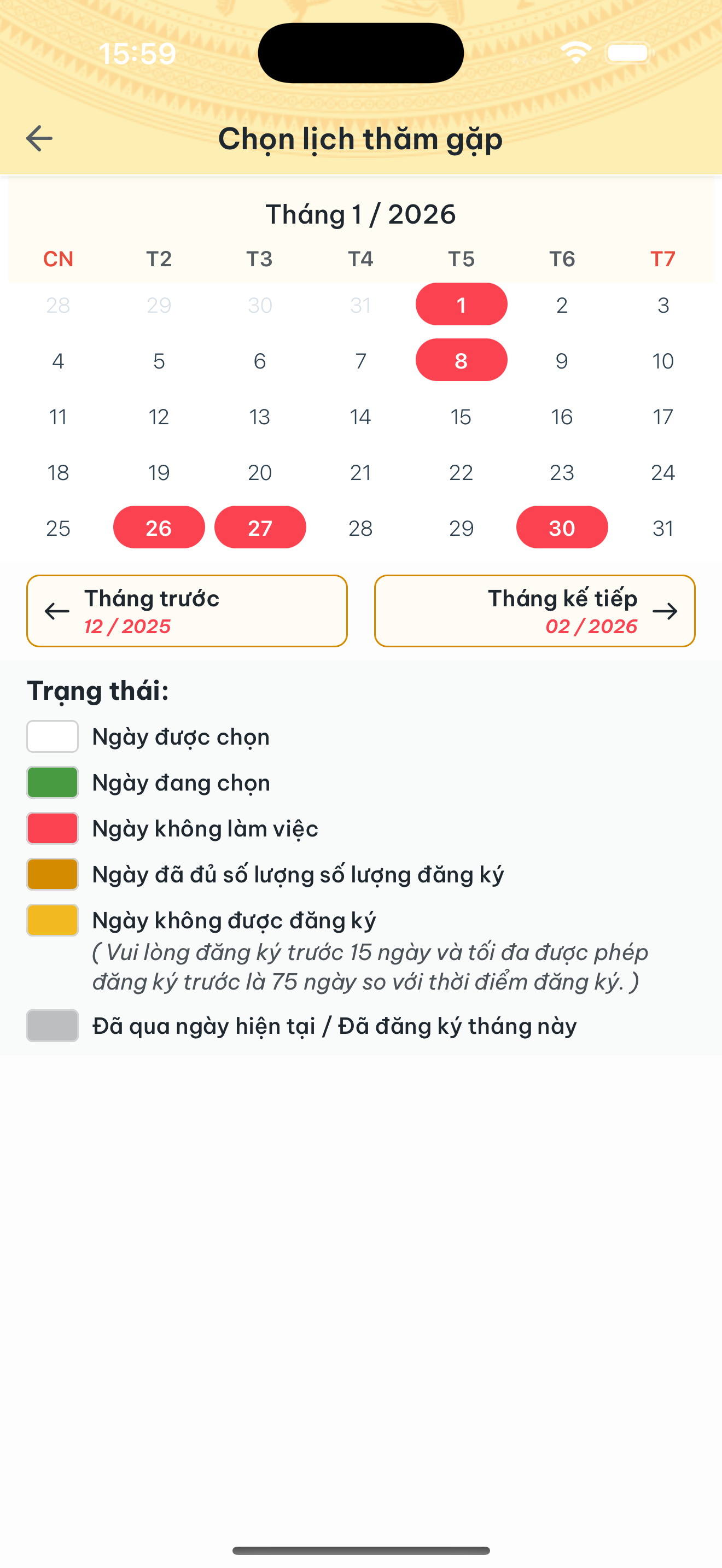Select the red pill marking January 1
This screenshot has height=1568, width=722.
click(461, 305)
